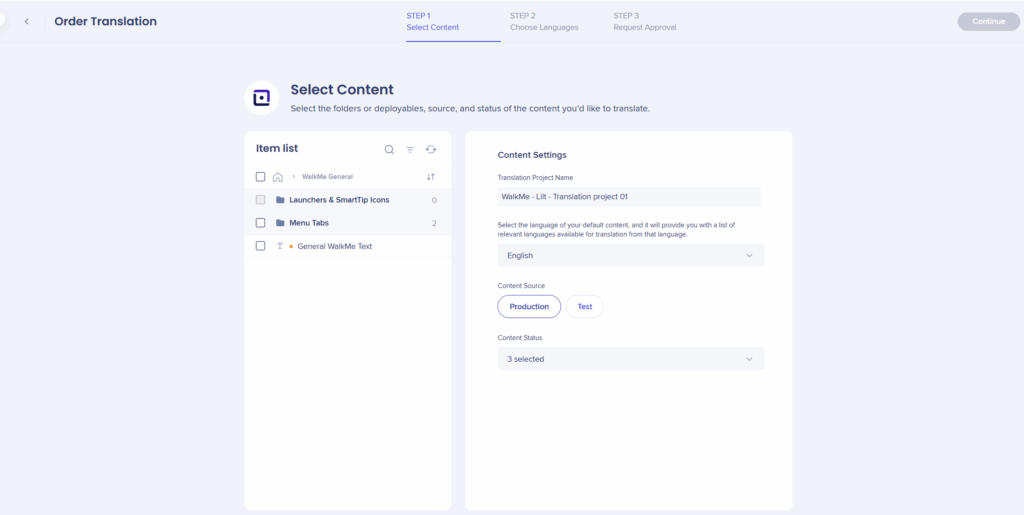
Task: Open the Item list filter icon
Action: pyautogui.click(x=410, y=149)
